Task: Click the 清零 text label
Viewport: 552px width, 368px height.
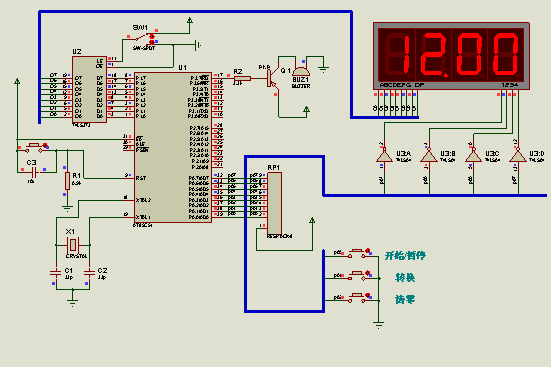Action: pyautogui.click(x=405, y=300)
